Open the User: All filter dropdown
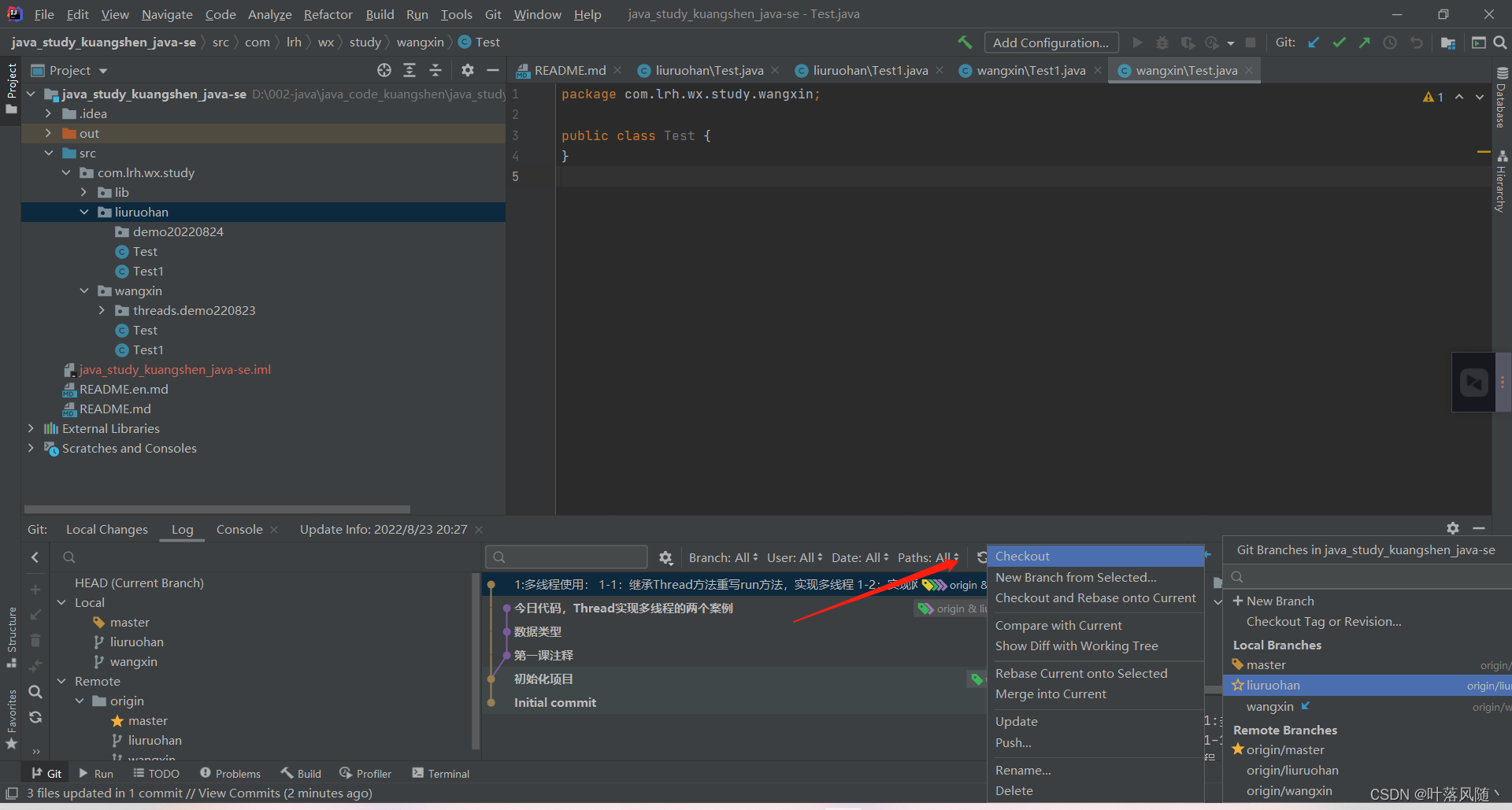The width and height of the screenshot is (1512, 810). coord(795,557)
